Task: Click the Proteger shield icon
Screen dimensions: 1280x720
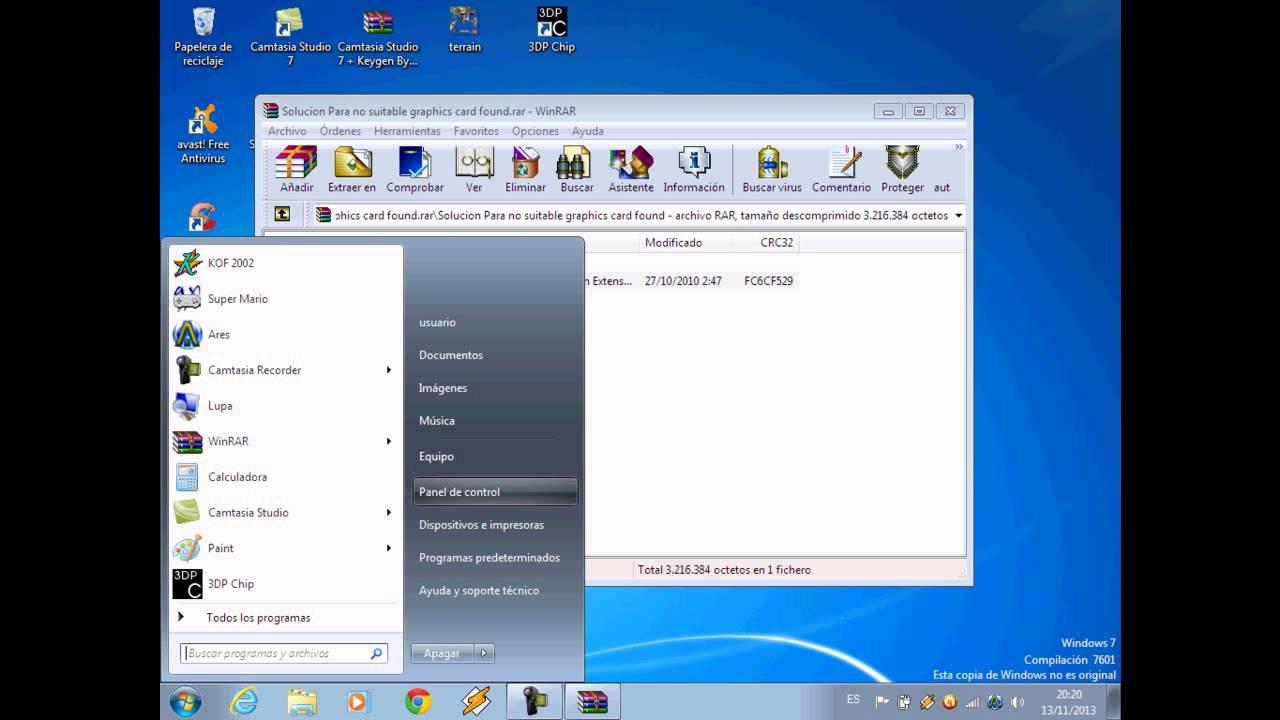Action: pyautogui.click(x=902, y=169)
